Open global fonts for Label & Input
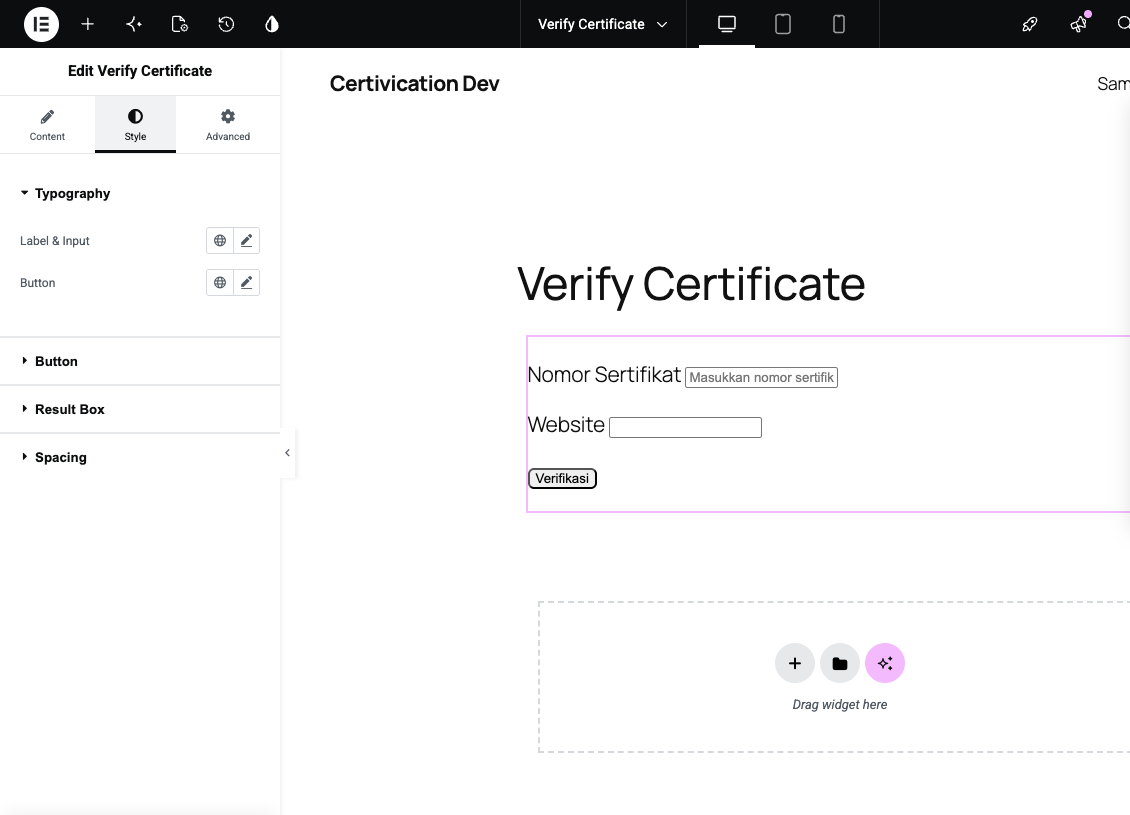Viewport: 1130px width, 815px height. [x=220, y=241]
